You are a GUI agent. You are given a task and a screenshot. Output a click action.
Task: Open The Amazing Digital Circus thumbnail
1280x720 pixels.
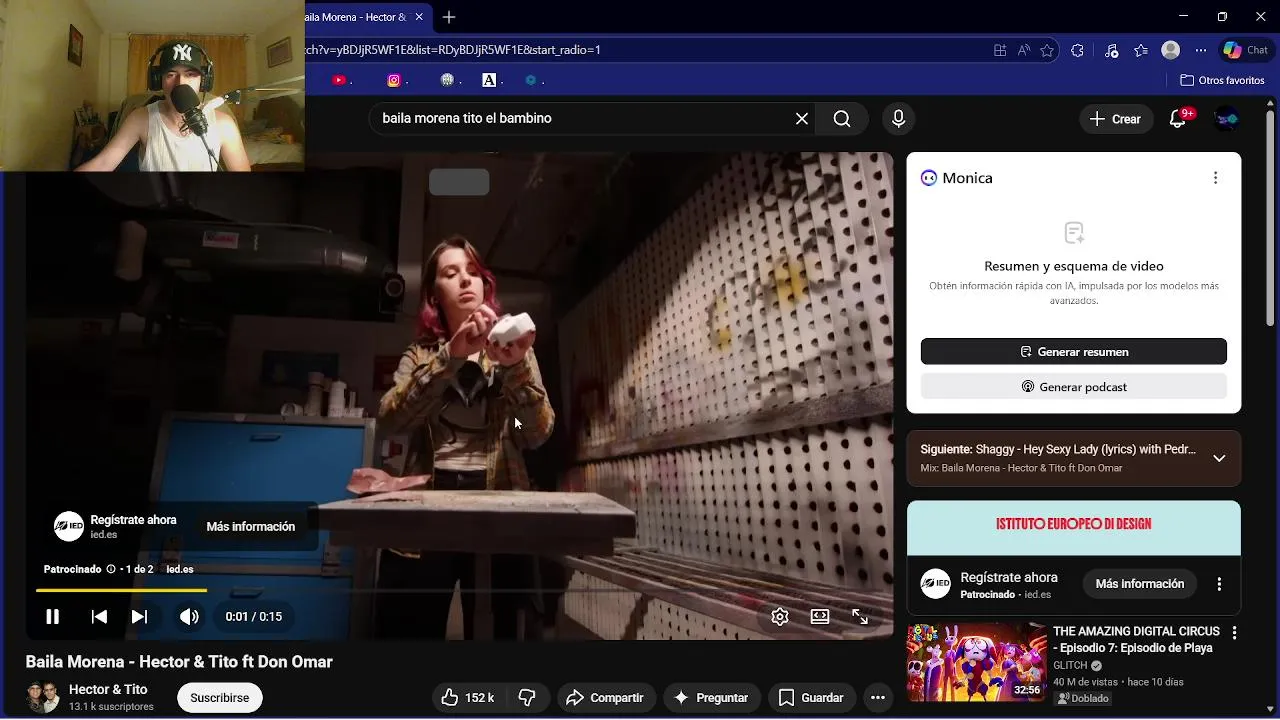tap(976, 662)
